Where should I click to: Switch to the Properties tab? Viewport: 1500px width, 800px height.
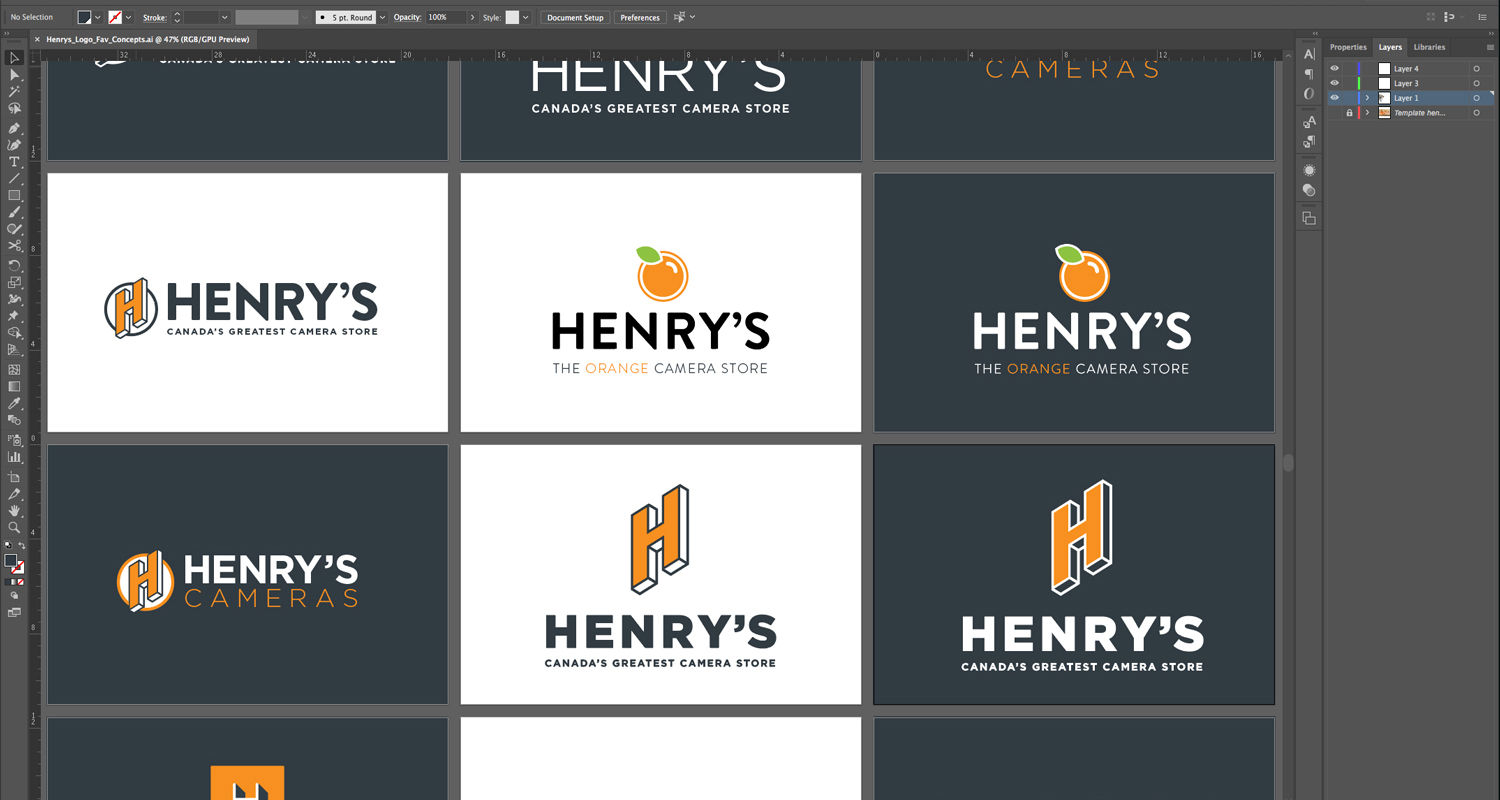[x=1348, y=47]
